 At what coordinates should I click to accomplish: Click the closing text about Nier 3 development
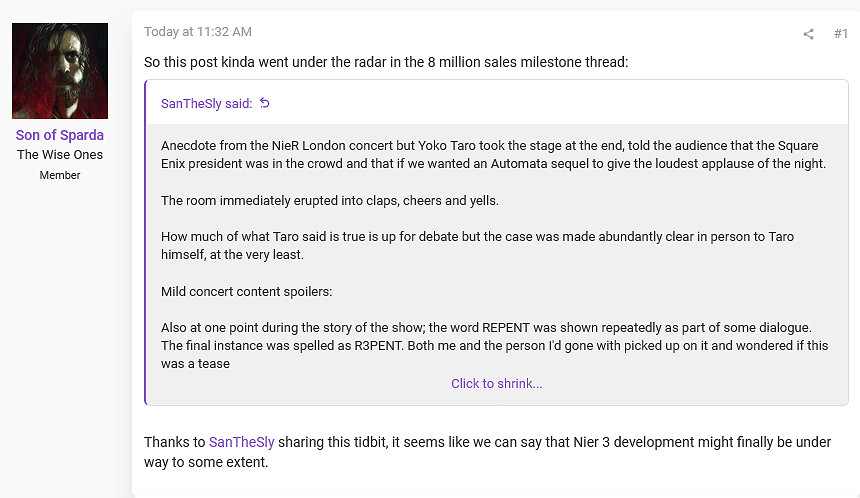pos(487,452)
